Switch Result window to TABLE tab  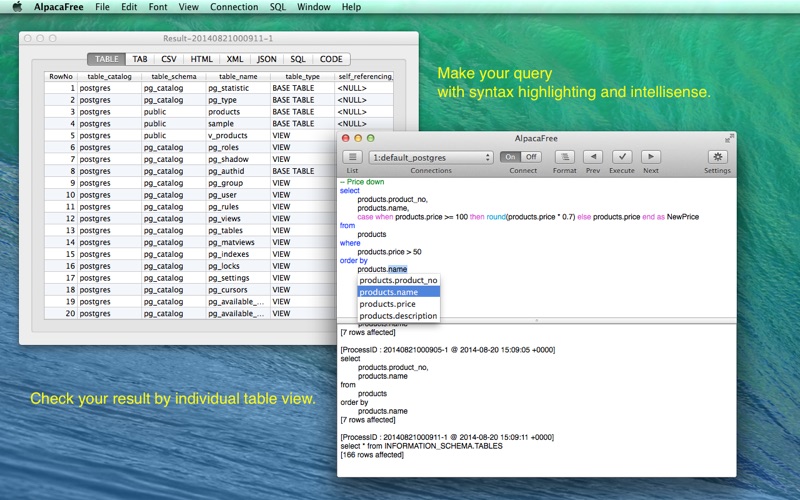pyautogui.click(x=107, y=59)
